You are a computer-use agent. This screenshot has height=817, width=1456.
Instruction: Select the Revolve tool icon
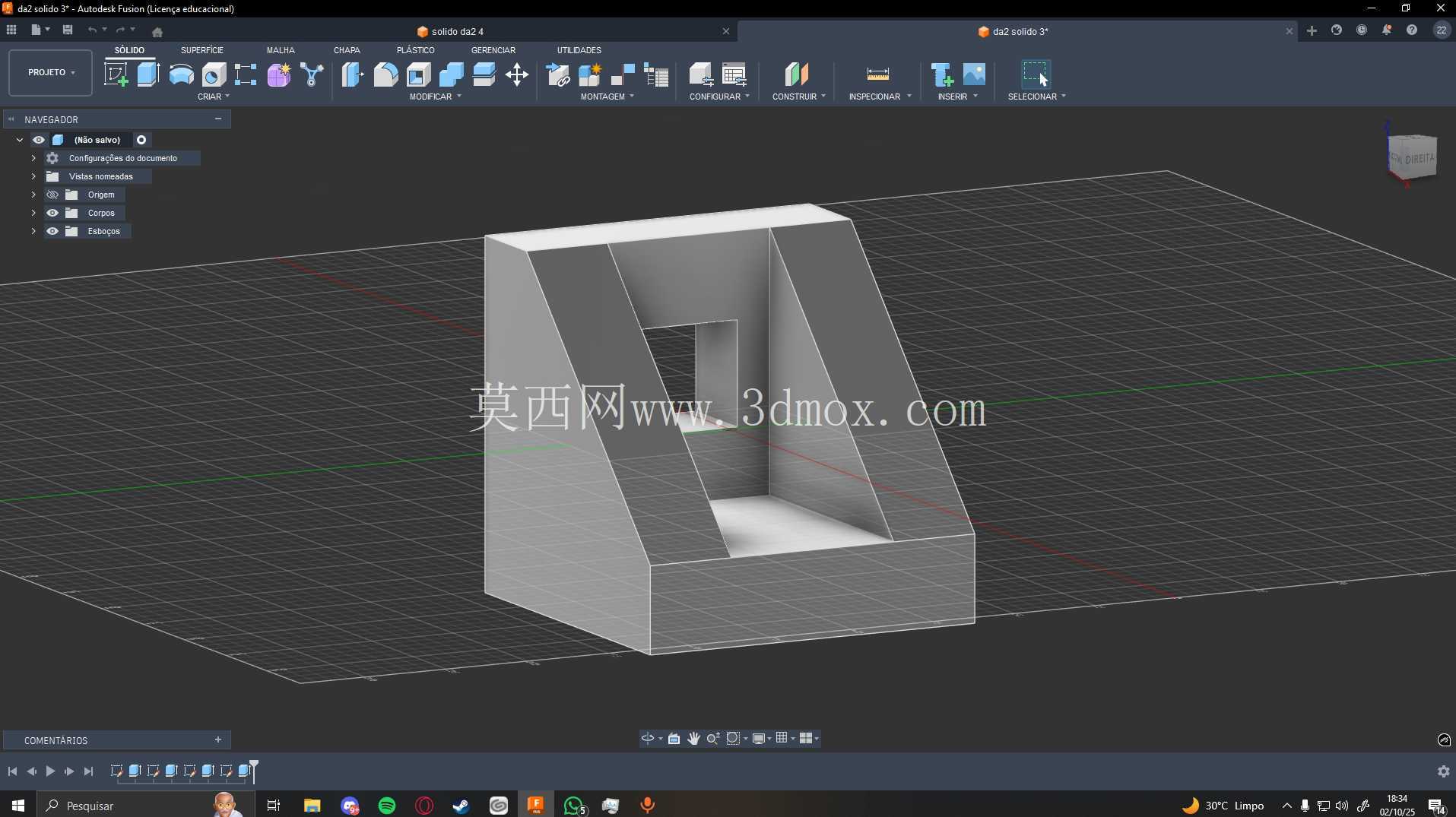tap(181, 74)
